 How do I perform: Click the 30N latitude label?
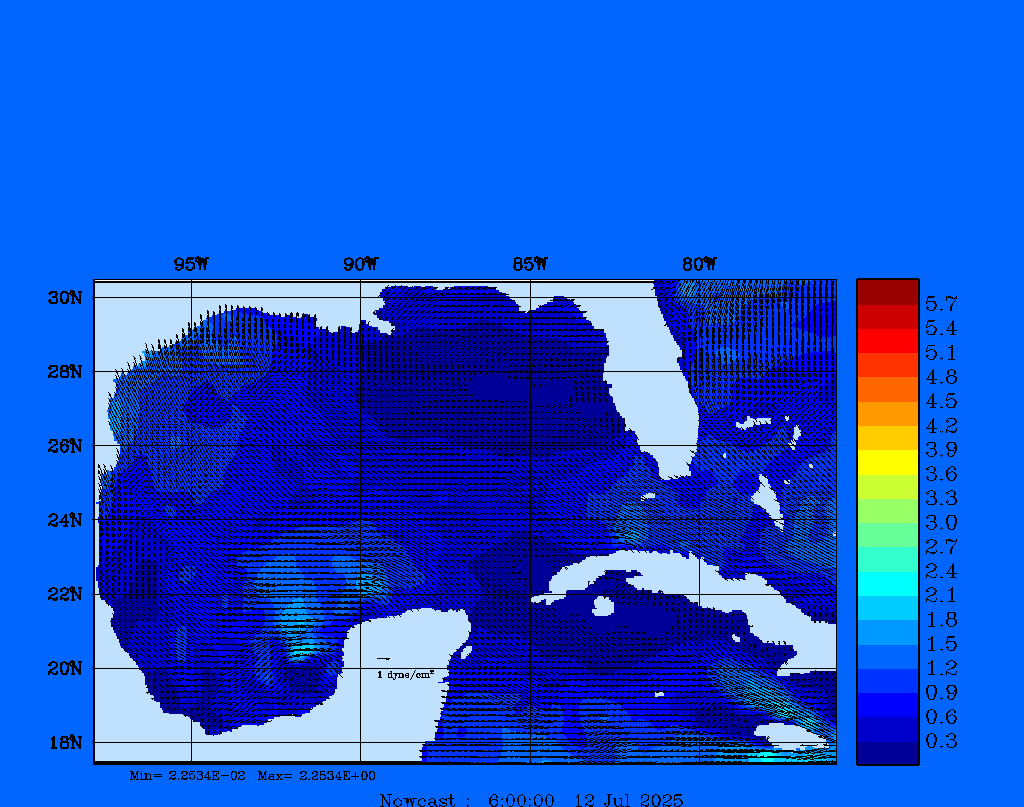point(64,298)
